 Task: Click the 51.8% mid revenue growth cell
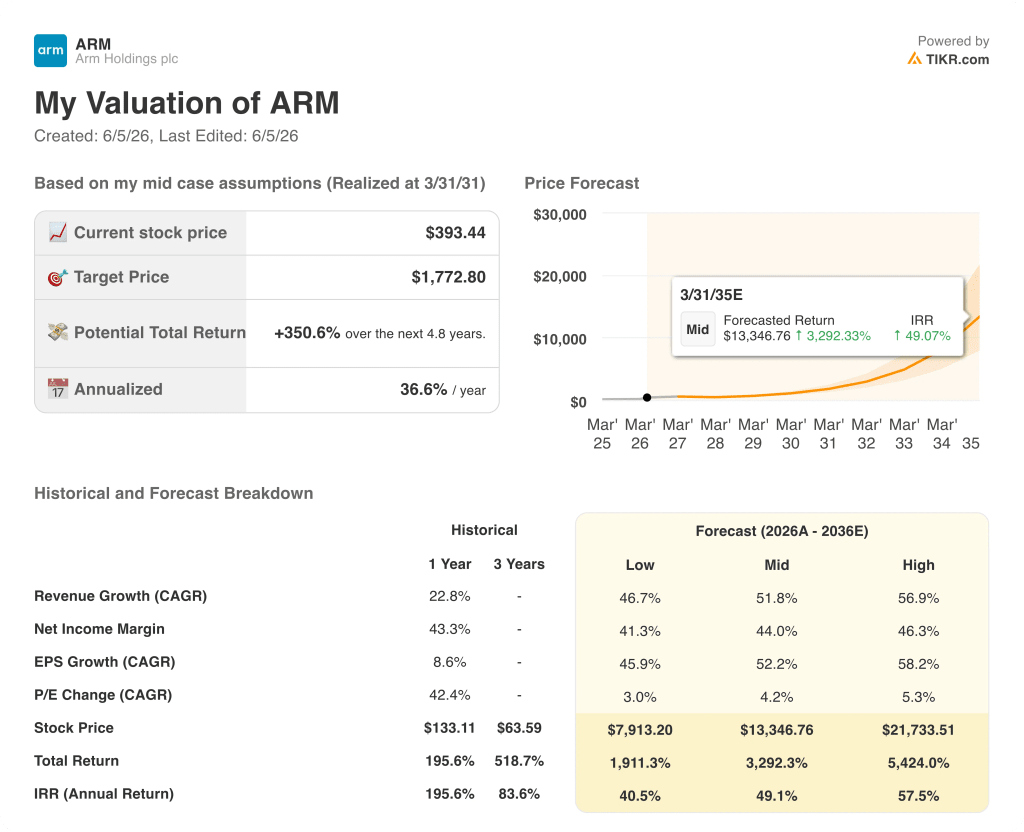[776, 598]
